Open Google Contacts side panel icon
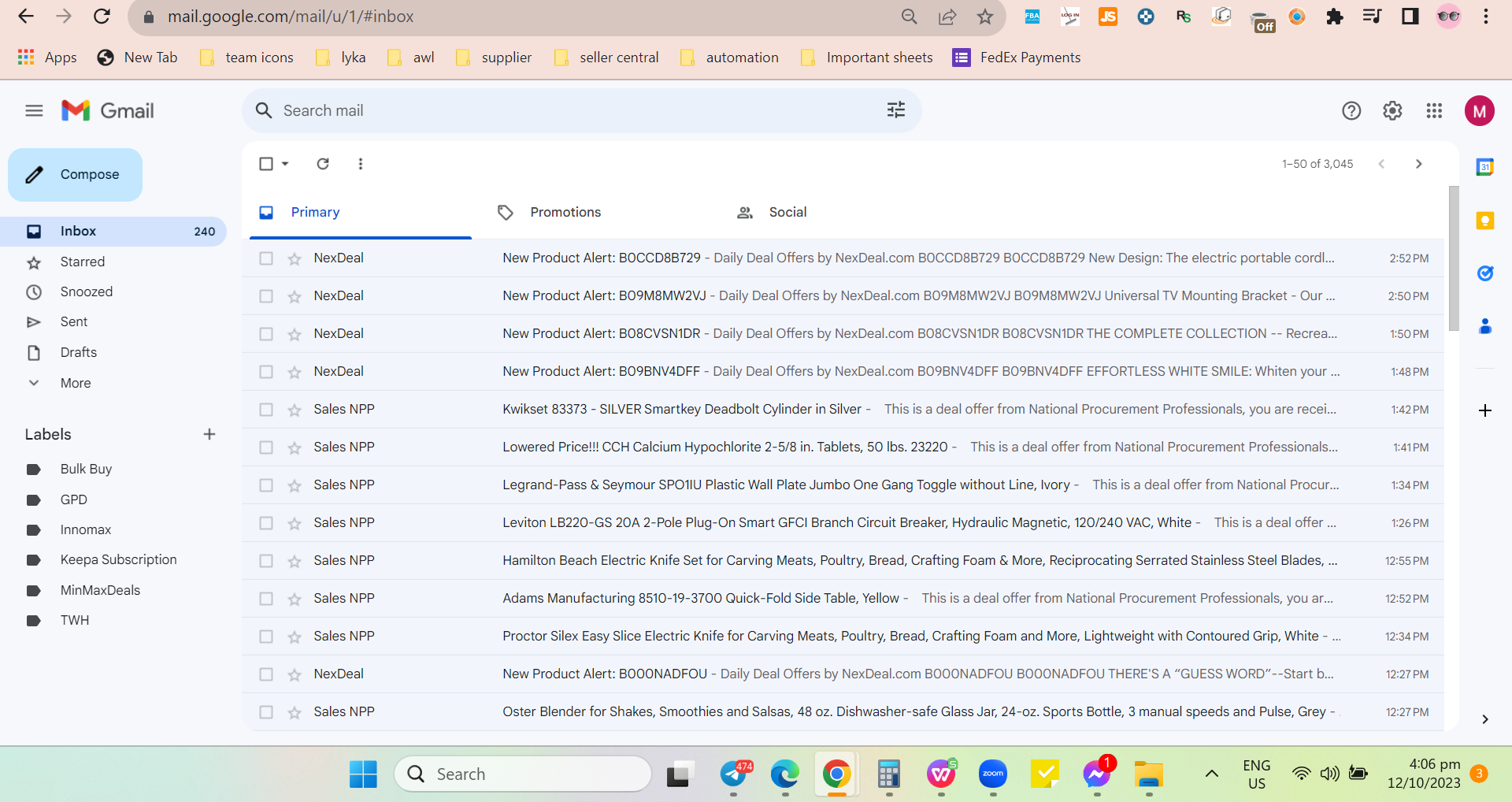 click(x=1485, y=326)
